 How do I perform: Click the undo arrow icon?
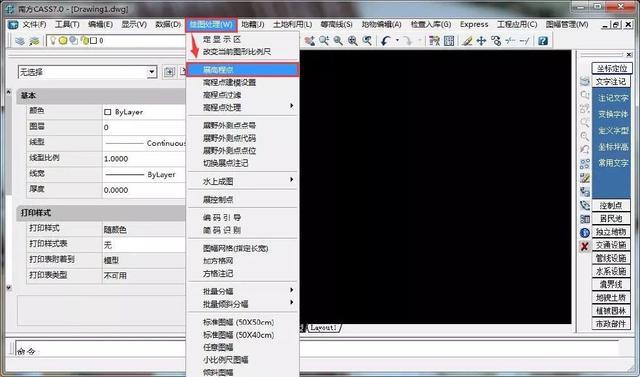tap(386, 40)
